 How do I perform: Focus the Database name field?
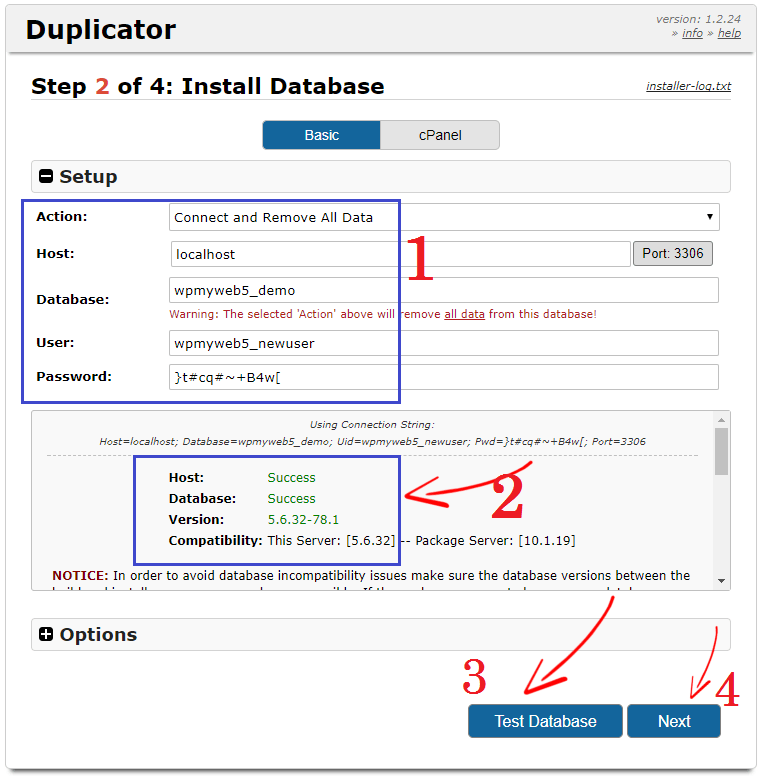[x=444, y=291]
